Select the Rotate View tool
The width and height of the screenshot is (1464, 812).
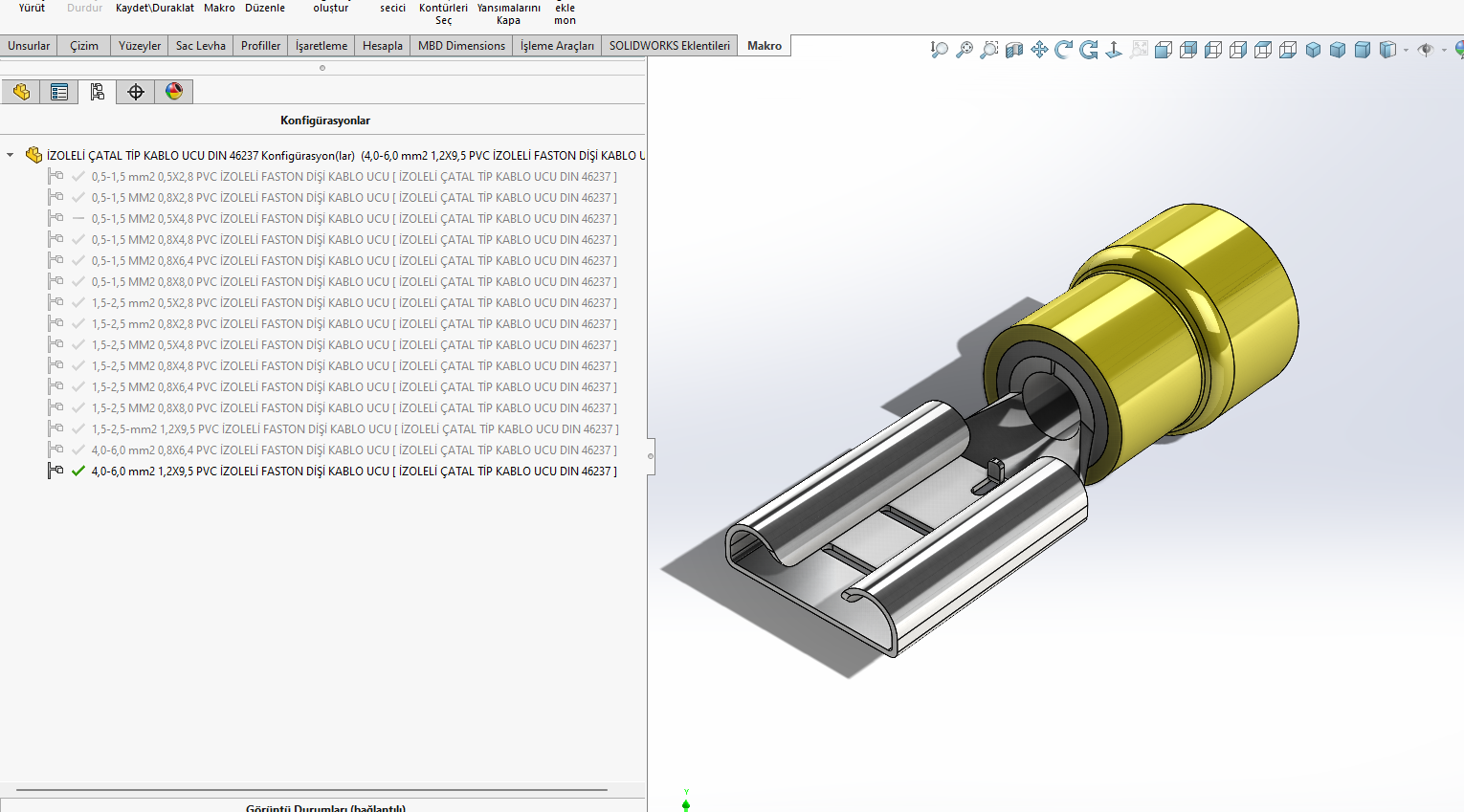[x=1064, y=50]
